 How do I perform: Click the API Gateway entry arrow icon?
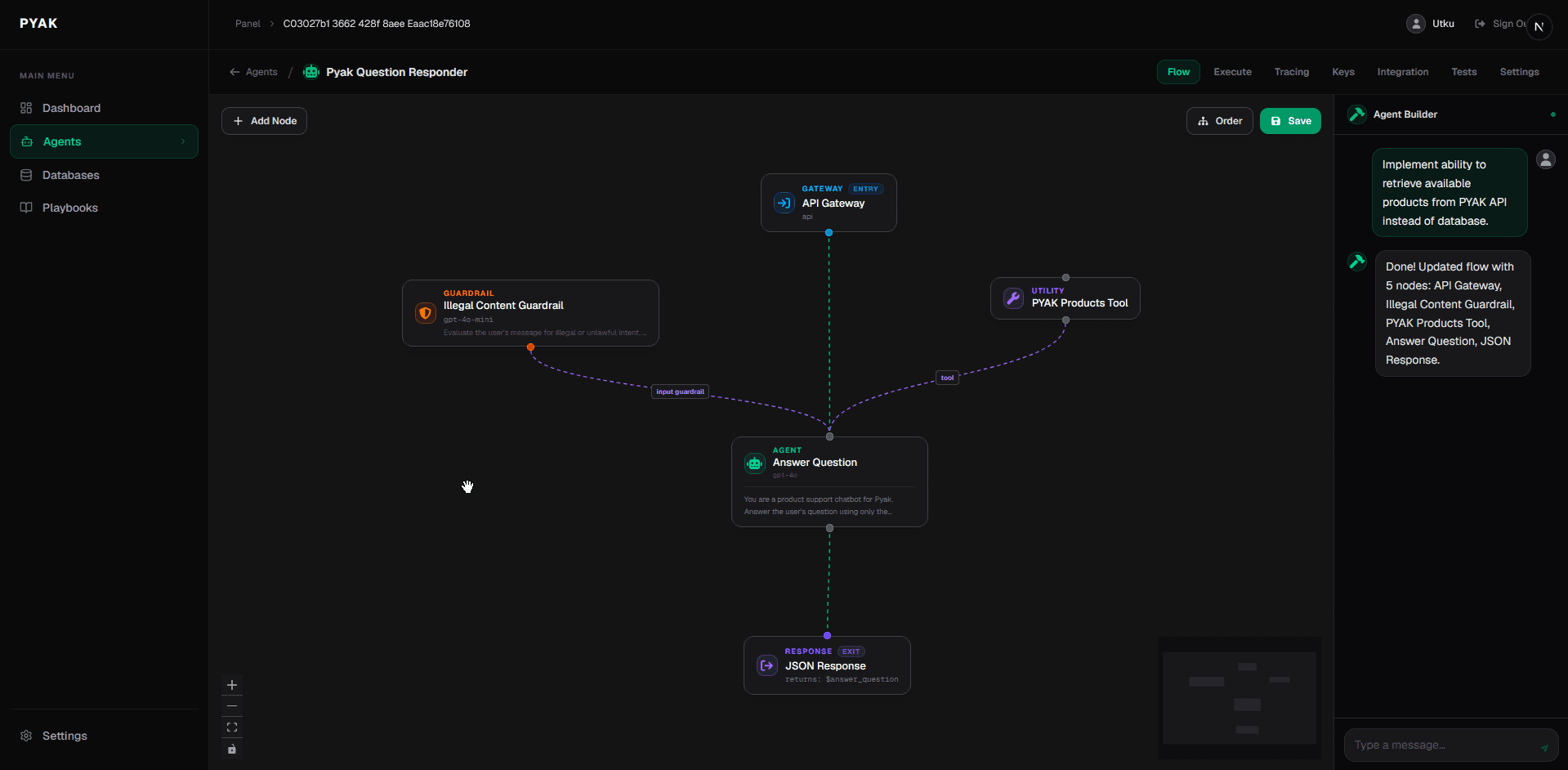click(784, 203)
